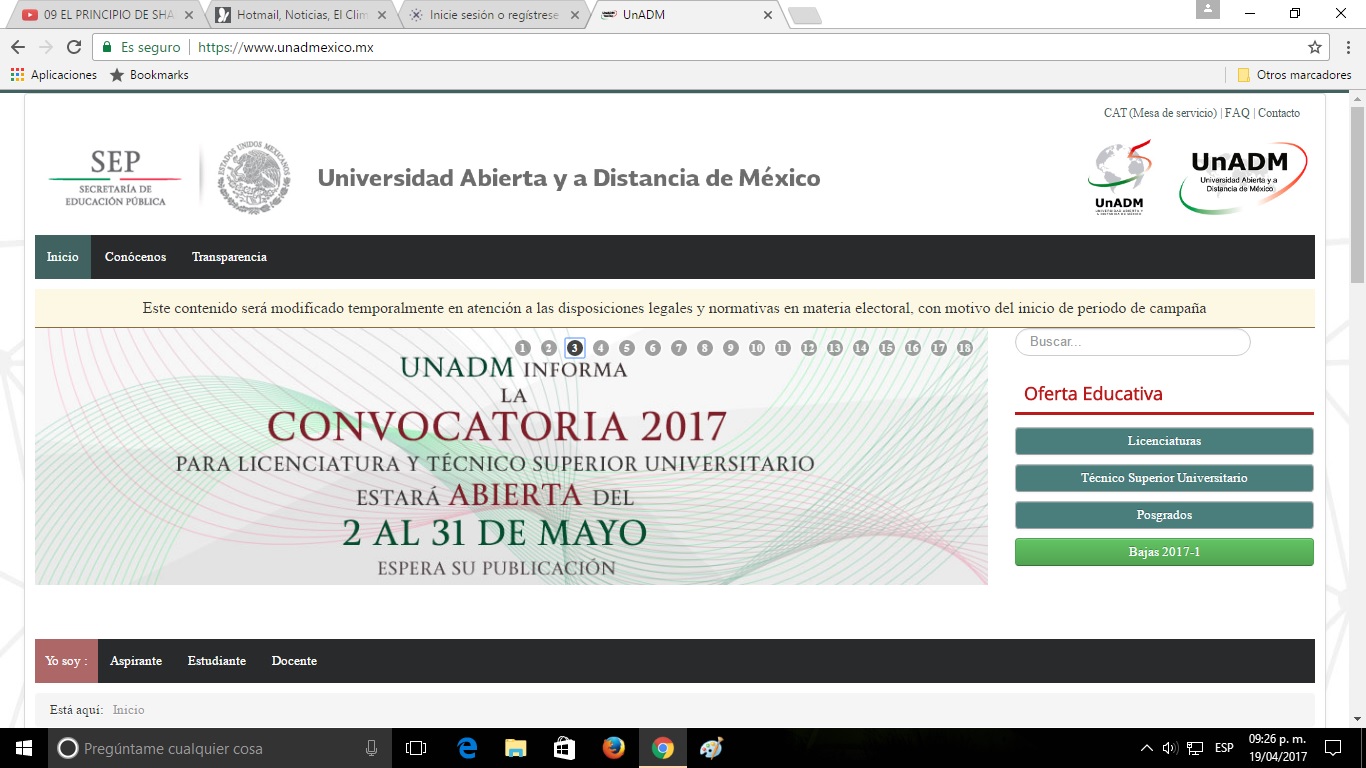Open the Windows Store taskbar icon
Viewport: 1366px width, 768px height.
click(x=564, y=748)
